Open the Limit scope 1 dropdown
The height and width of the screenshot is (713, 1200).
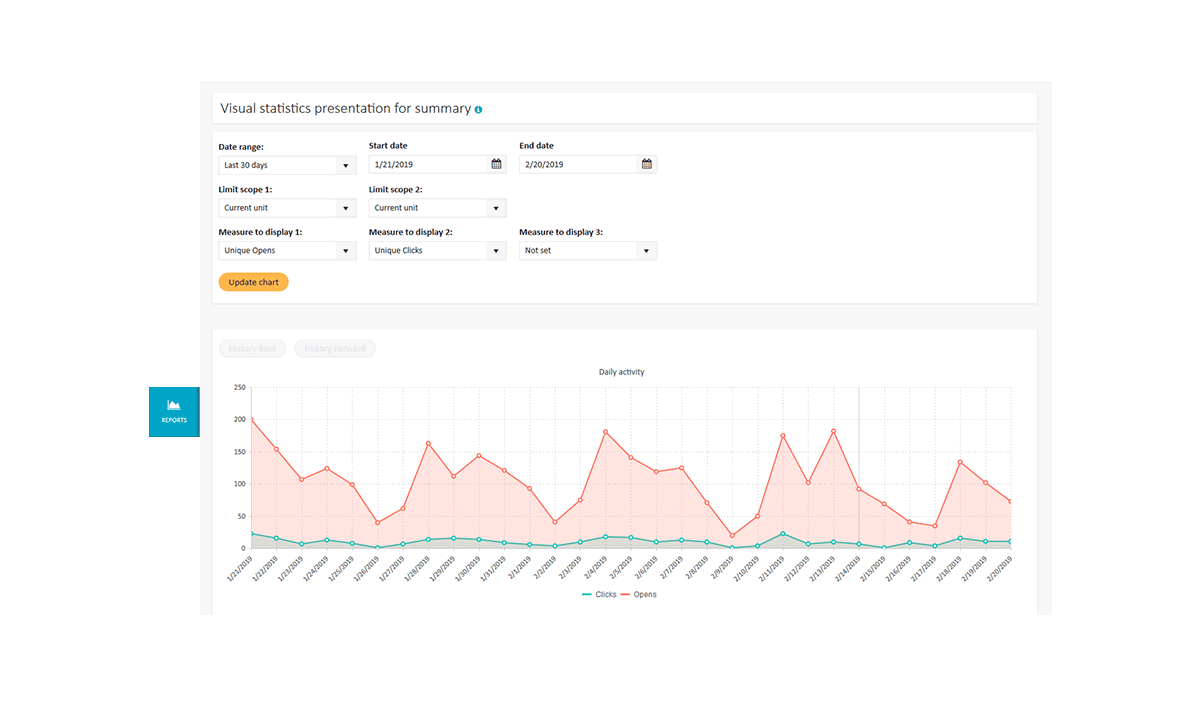(x=287, y=208)
